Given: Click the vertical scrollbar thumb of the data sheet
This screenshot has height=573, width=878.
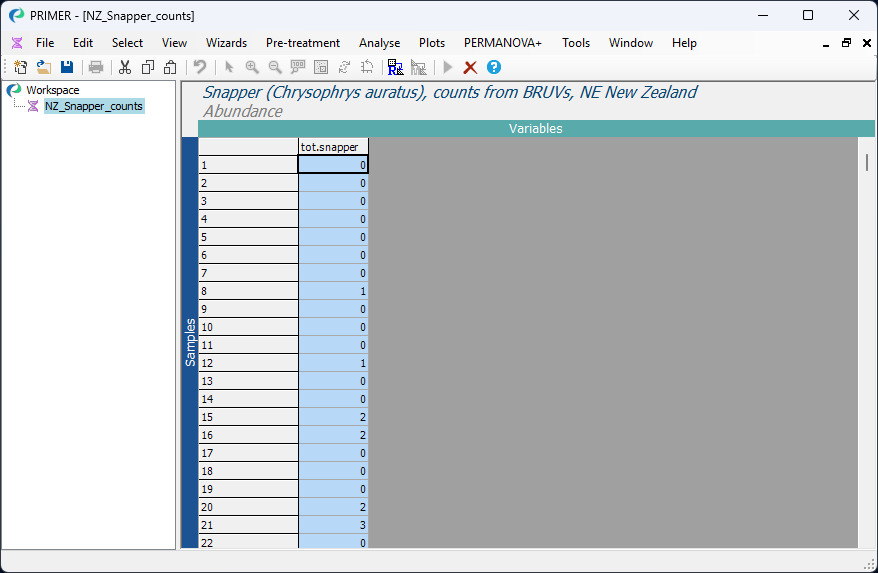Looking at the screenshot, I should pyautogui.click(x=866, y=162).
